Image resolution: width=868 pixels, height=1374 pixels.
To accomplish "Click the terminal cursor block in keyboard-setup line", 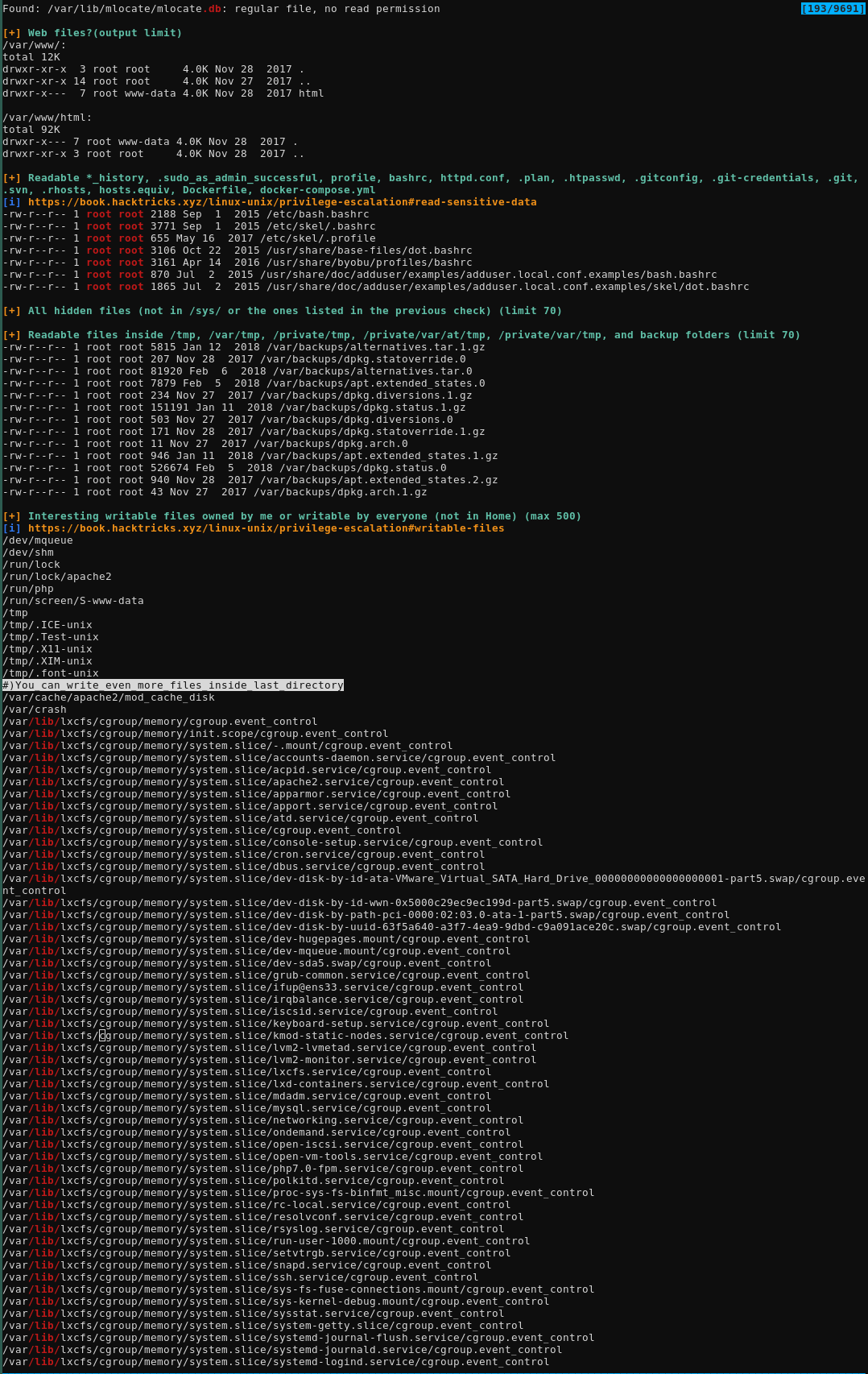I will 102,1036.
